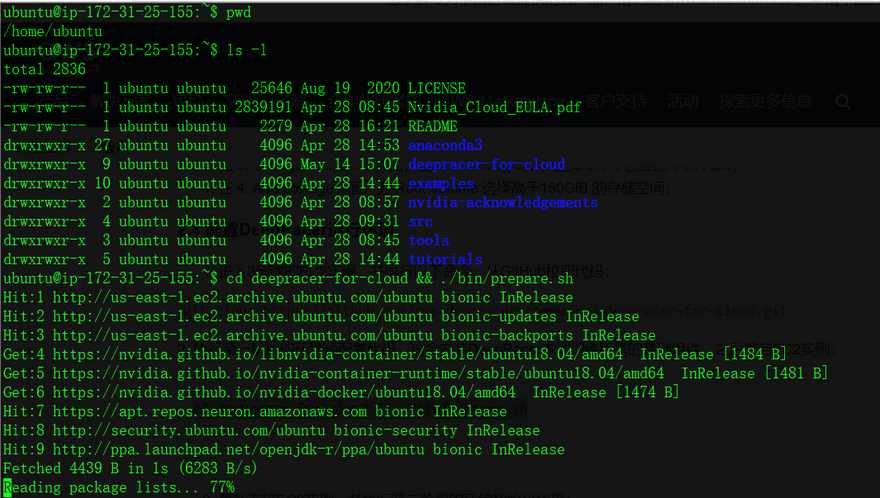
Task: Click the apt.repos.neuron.amazonaws.com URL
Action: (x=211, y=412)
